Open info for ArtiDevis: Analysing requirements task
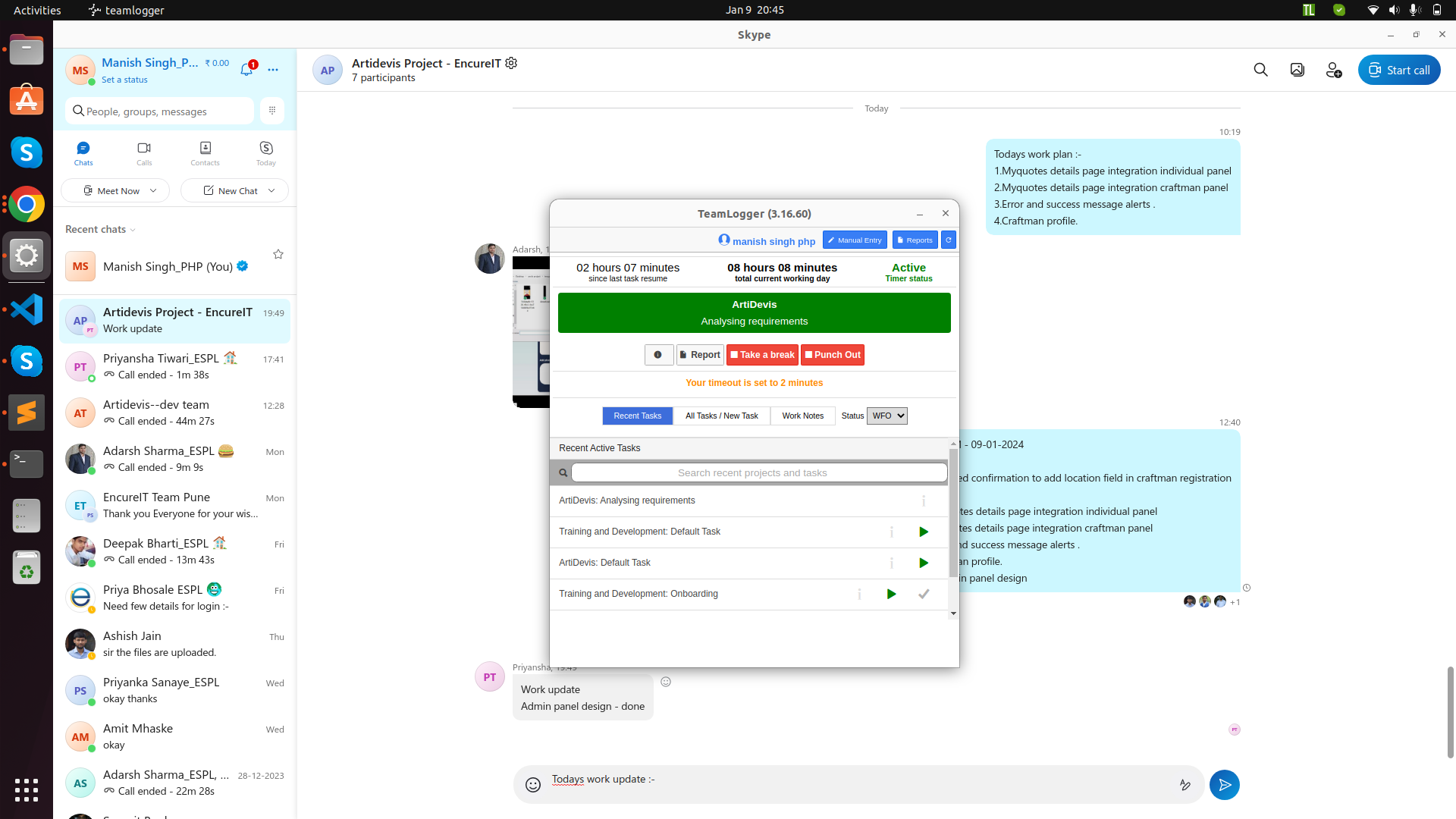The height and width of the screenshot is (819, 1456). (924, 500)
